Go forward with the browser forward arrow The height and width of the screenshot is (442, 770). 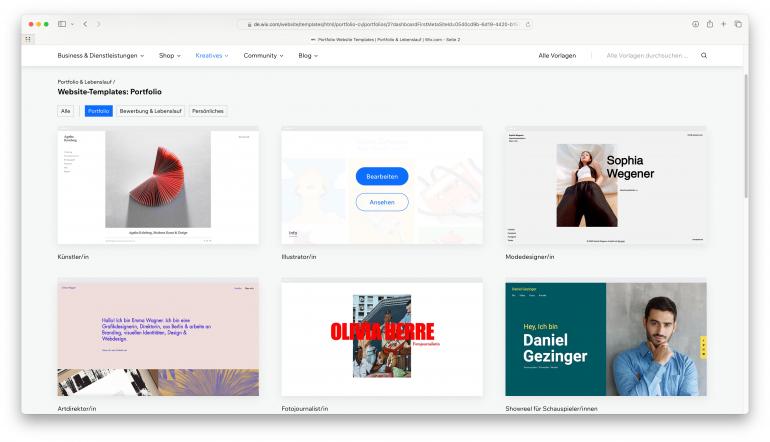pos(98,24)
